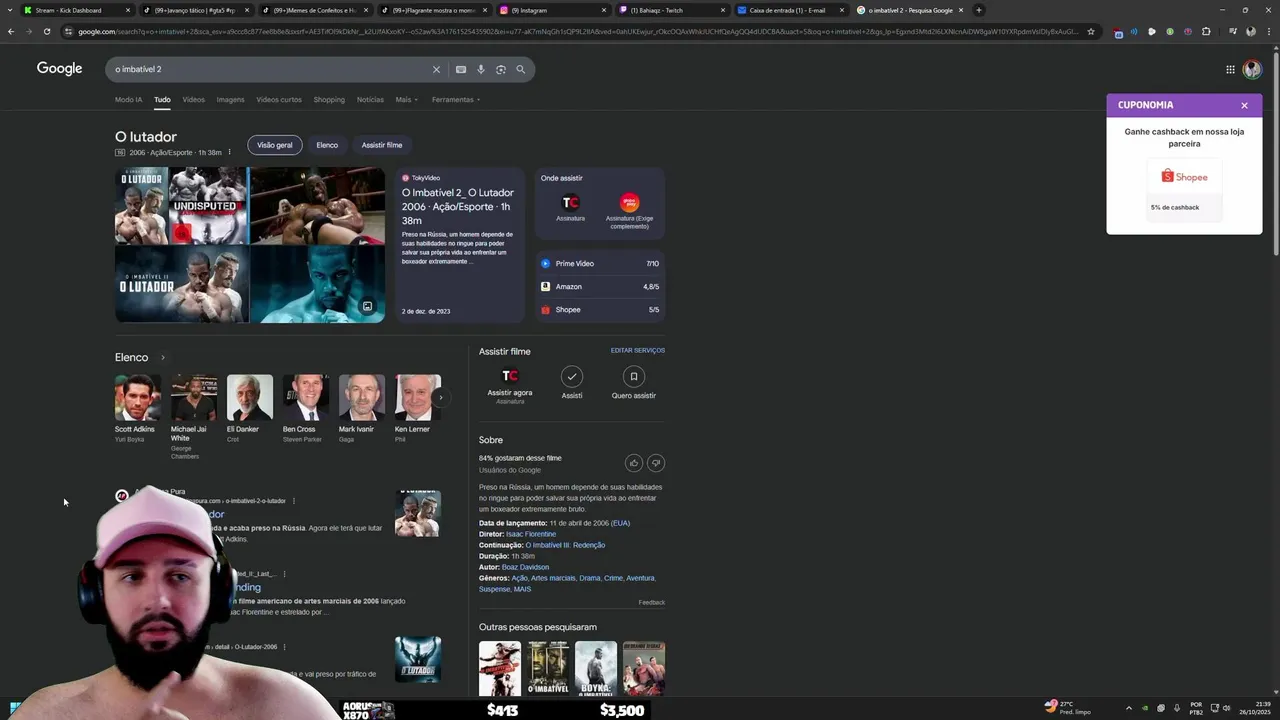Viewport: 1280px width, 720px height.
Task: Like the film with thumbs up
Action: click(634, 463)
